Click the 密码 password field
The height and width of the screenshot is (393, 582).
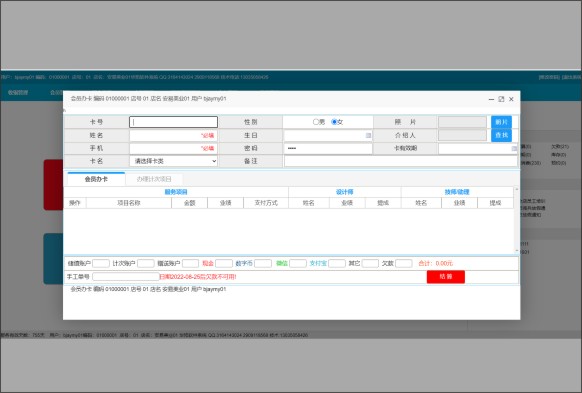click(328, 148)
